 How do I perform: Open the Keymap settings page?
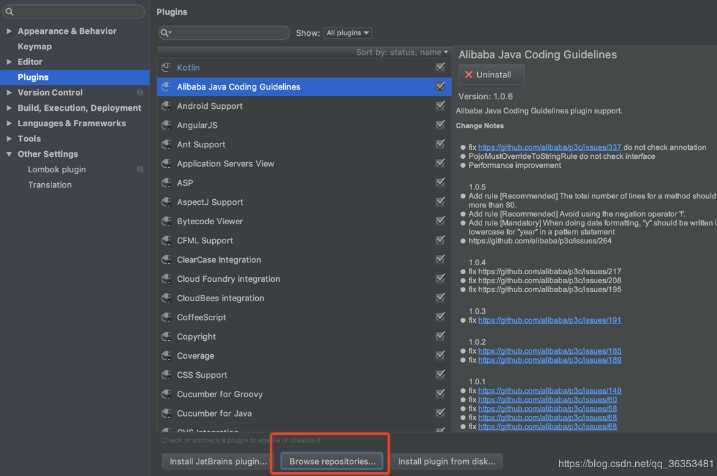(x=35, y=46)
